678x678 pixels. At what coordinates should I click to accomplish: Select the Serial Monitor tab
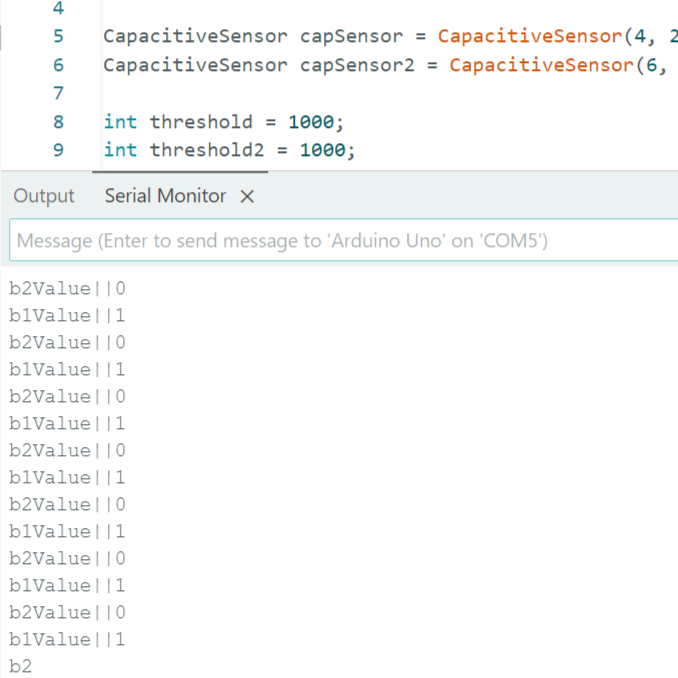(165, 196)
